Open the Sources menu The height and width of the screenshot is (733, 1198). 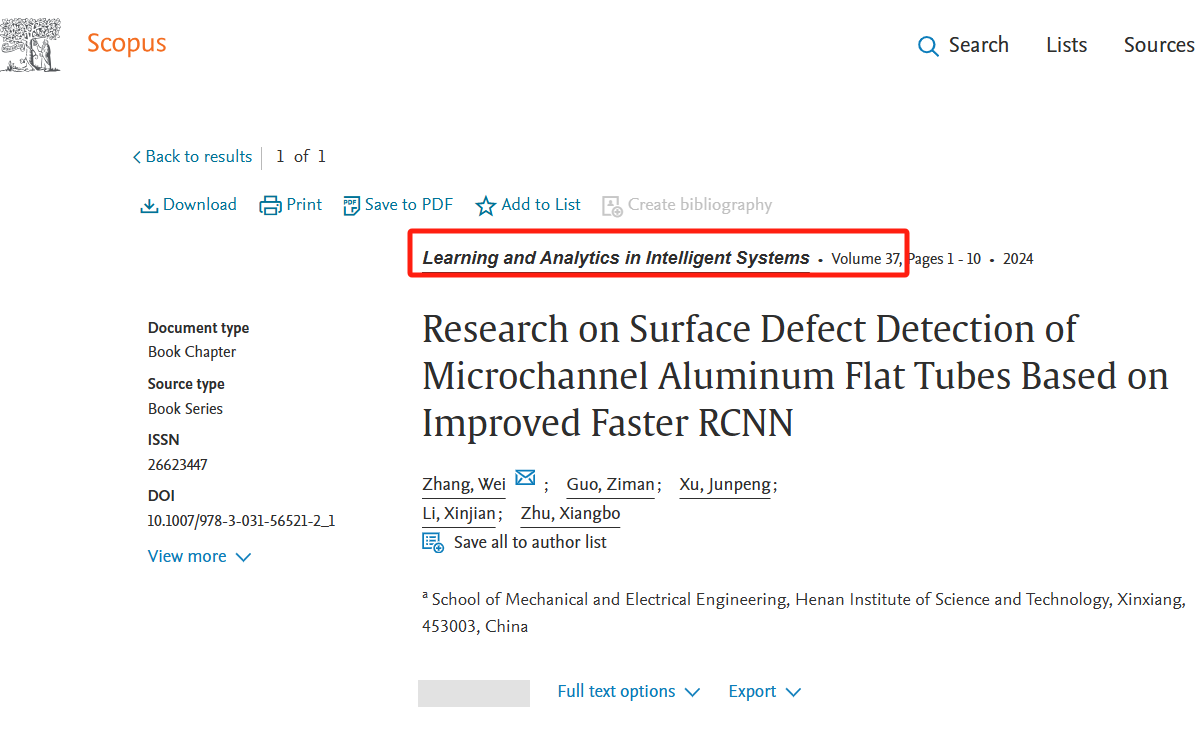pyautogui.click(x=1158, y=45)
